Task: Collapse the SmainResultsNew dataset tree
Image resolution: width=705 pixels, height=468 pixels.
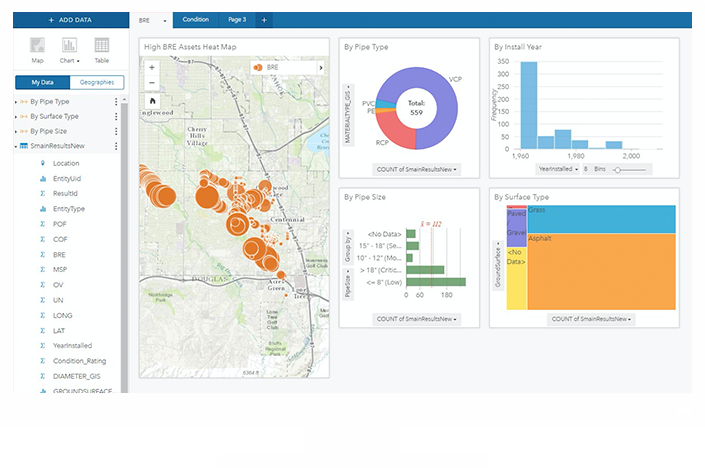Action: (x=16, y=146)
